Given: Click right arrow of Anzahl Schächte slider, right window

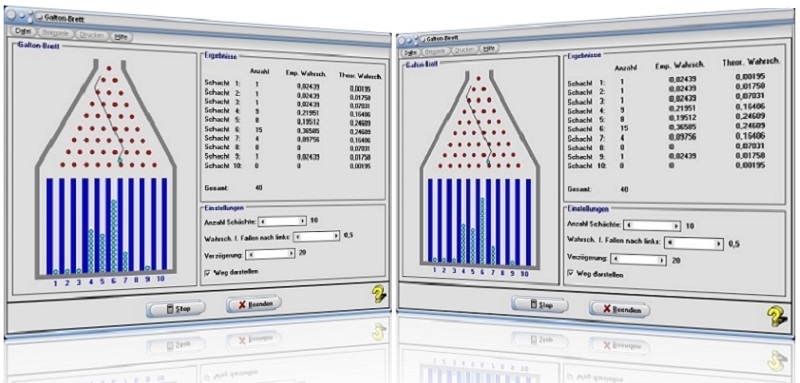Looking at the screenshot, I should pyautogui.click(x=677, y=226).
